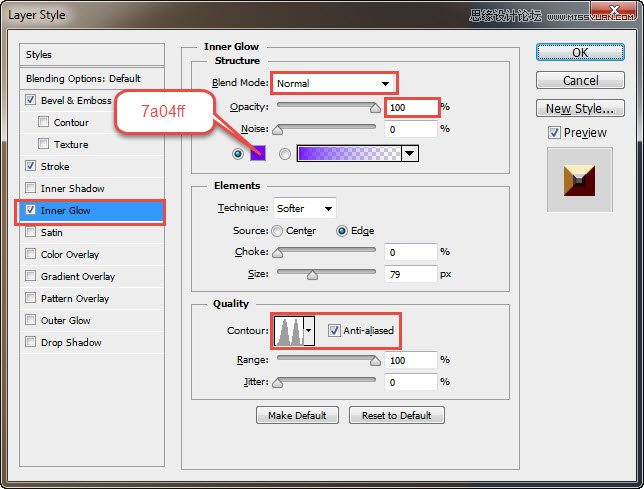644x489 pixels.
Task: Click the Range slider handle
Action: point(375,361)
